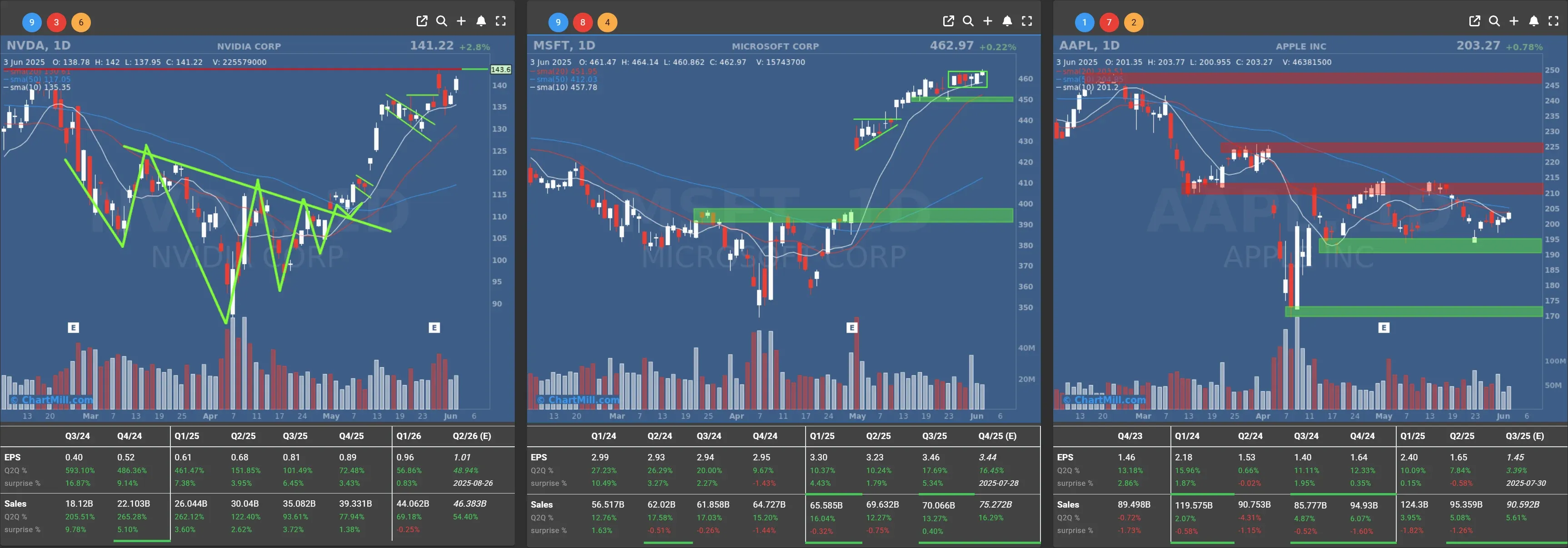Open NVDA chart in new window
Screen dimensions: 1568x548
[x=422, y=21]
